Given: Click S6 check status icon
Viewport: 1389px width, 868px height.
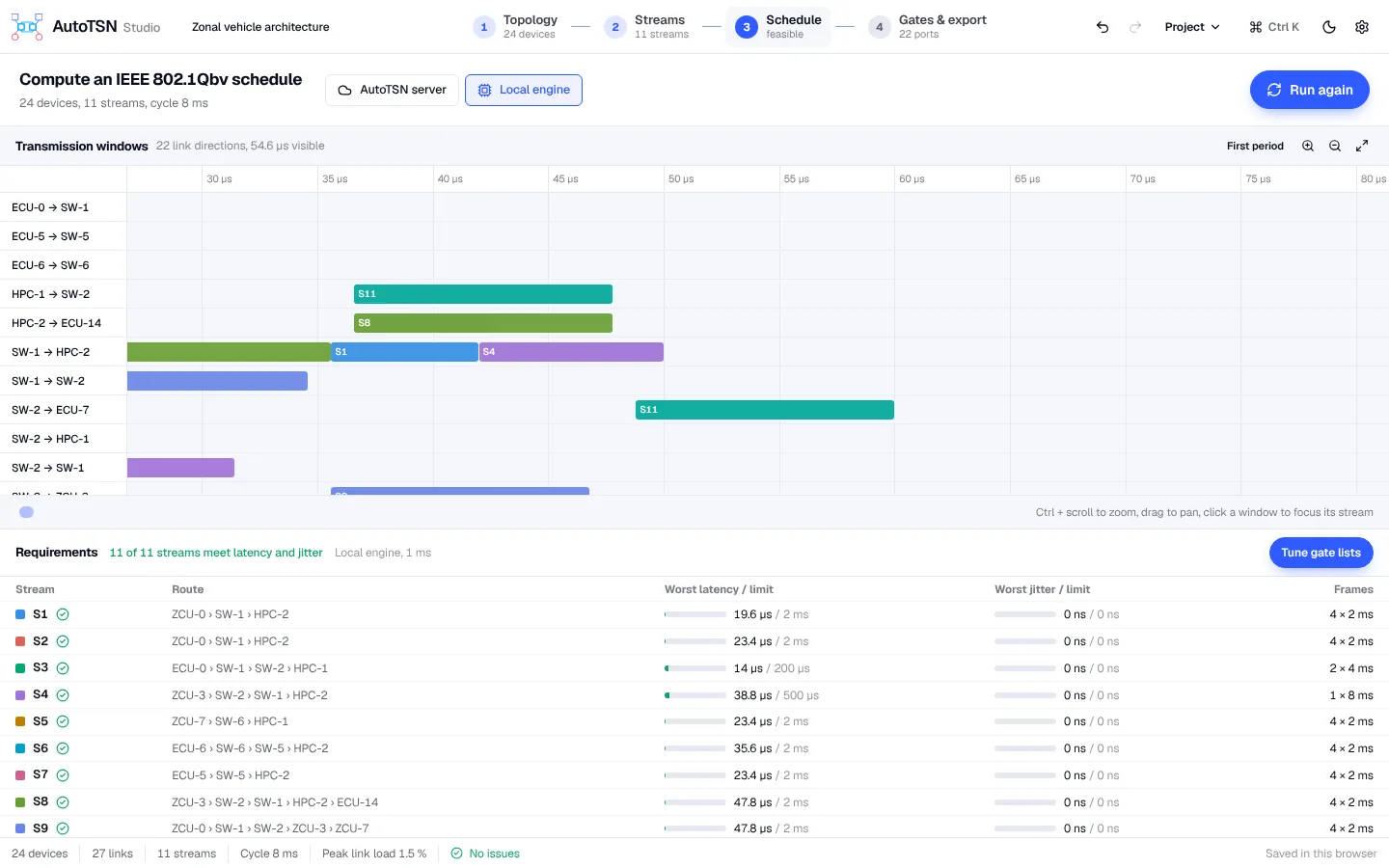Looking at the screenshot, I should click(63, 748).
